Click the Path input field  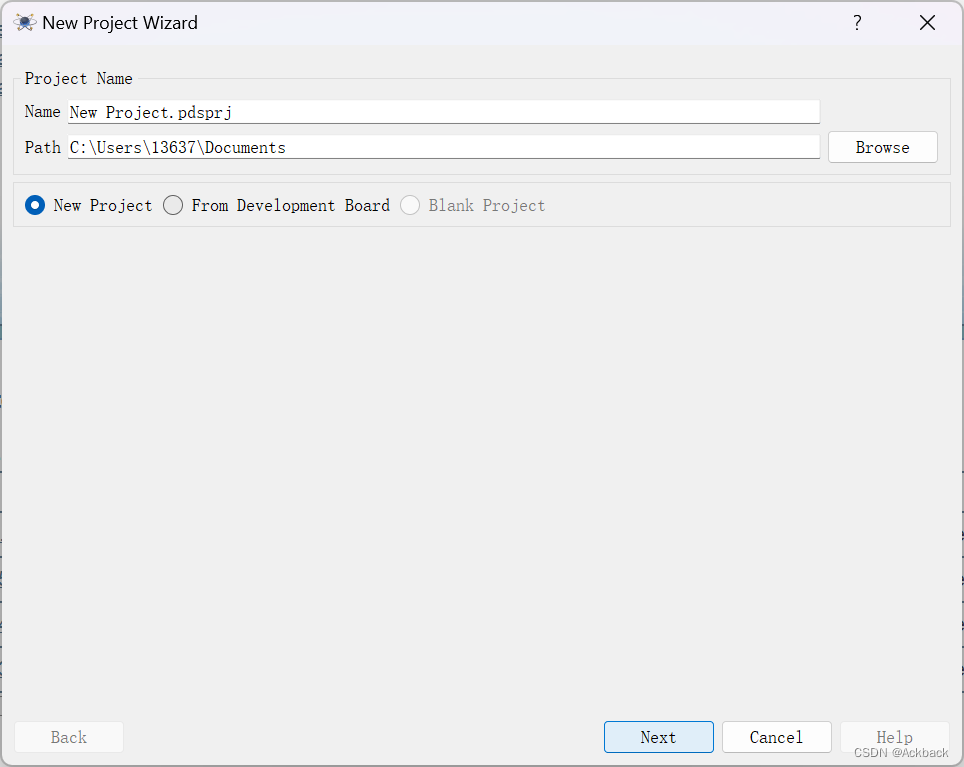click(x=443, y=148)
